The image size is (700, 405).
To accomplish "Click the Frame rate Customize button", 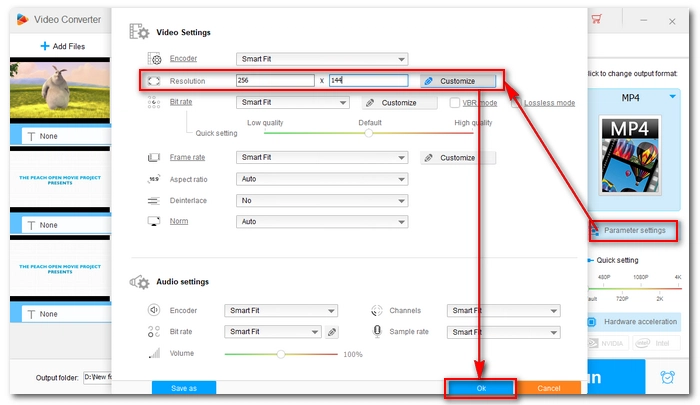I will tap(458, 158).
